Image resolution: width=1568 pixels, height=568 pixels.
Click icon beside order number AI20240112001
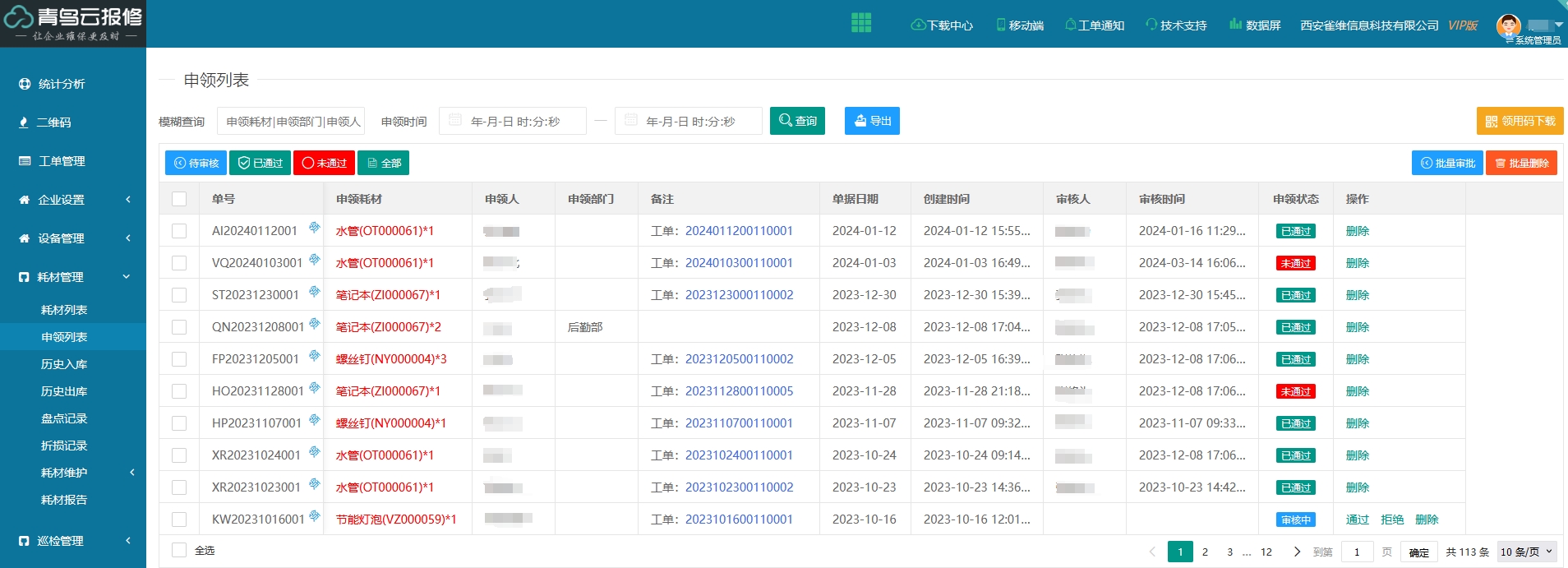(314, 228)
